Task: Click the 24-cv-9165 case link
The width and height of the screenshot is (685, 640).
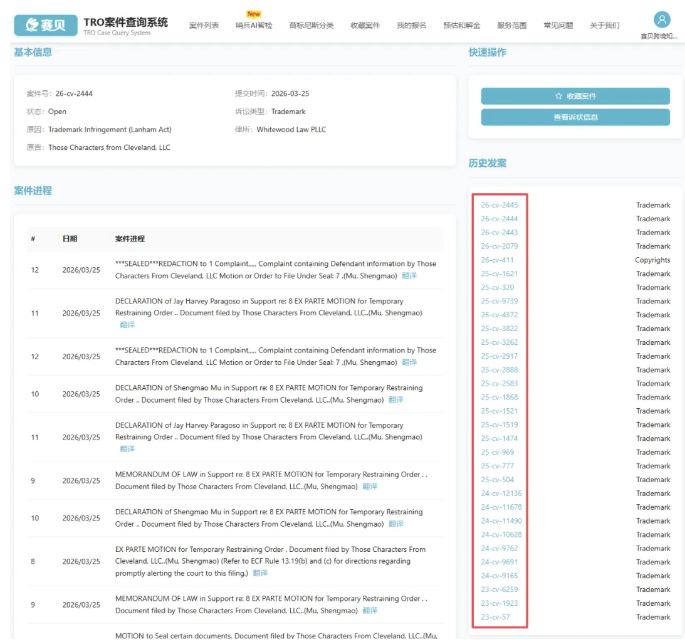Action: pos(499,576)
